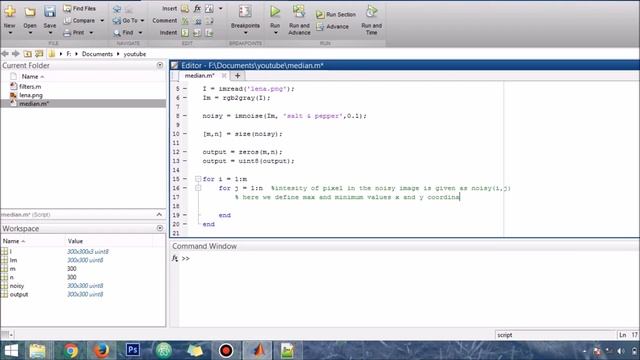Click the Insert section icon

click(x=185, y=8)
